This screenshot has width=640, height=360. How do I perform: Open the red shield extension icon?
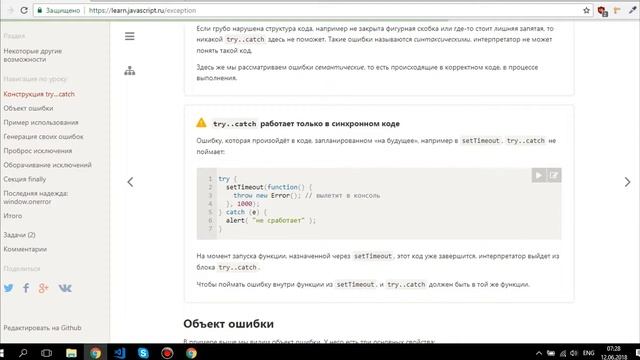point(602,11)
